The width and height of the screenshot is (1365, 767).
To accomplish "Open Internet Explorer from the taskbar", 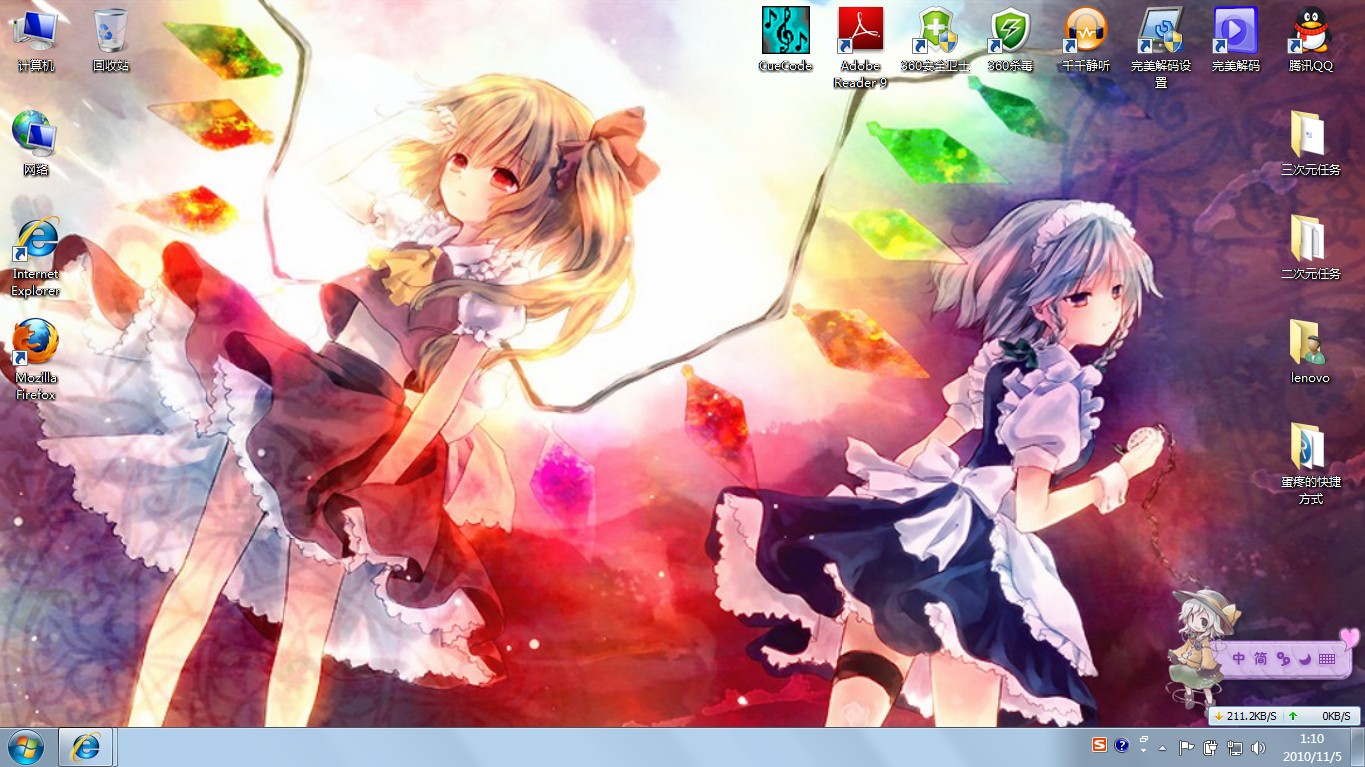I will point(86,747).
